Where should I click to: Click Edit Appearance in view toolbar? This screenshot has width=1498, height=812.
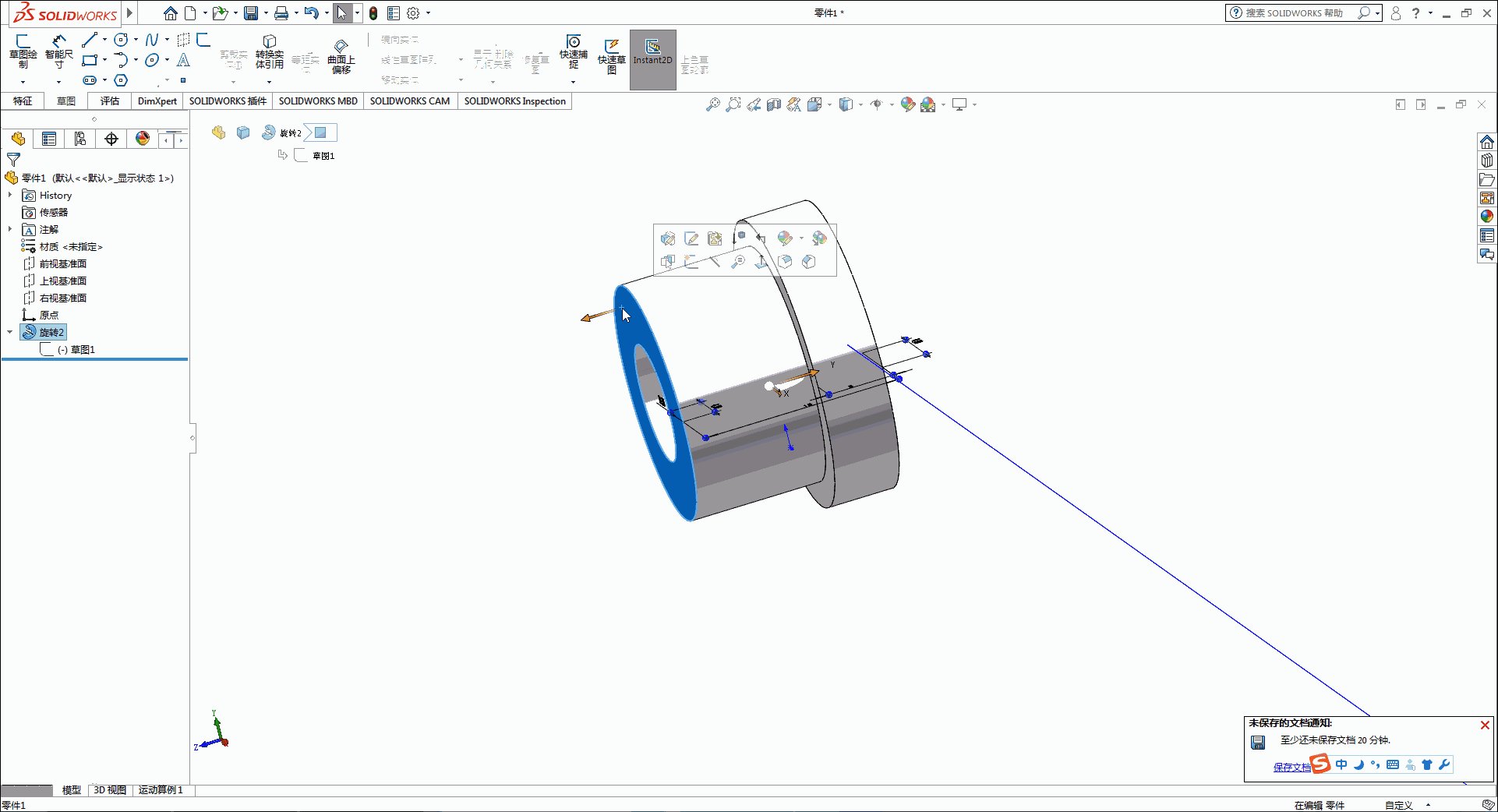[907, 104]
